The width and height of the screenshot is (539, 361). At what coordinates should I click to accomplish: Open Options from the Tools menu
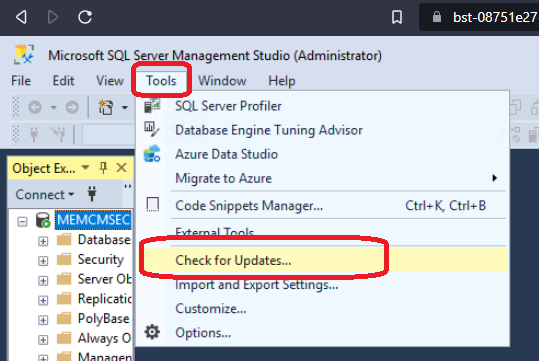click(x=323, y=333)
